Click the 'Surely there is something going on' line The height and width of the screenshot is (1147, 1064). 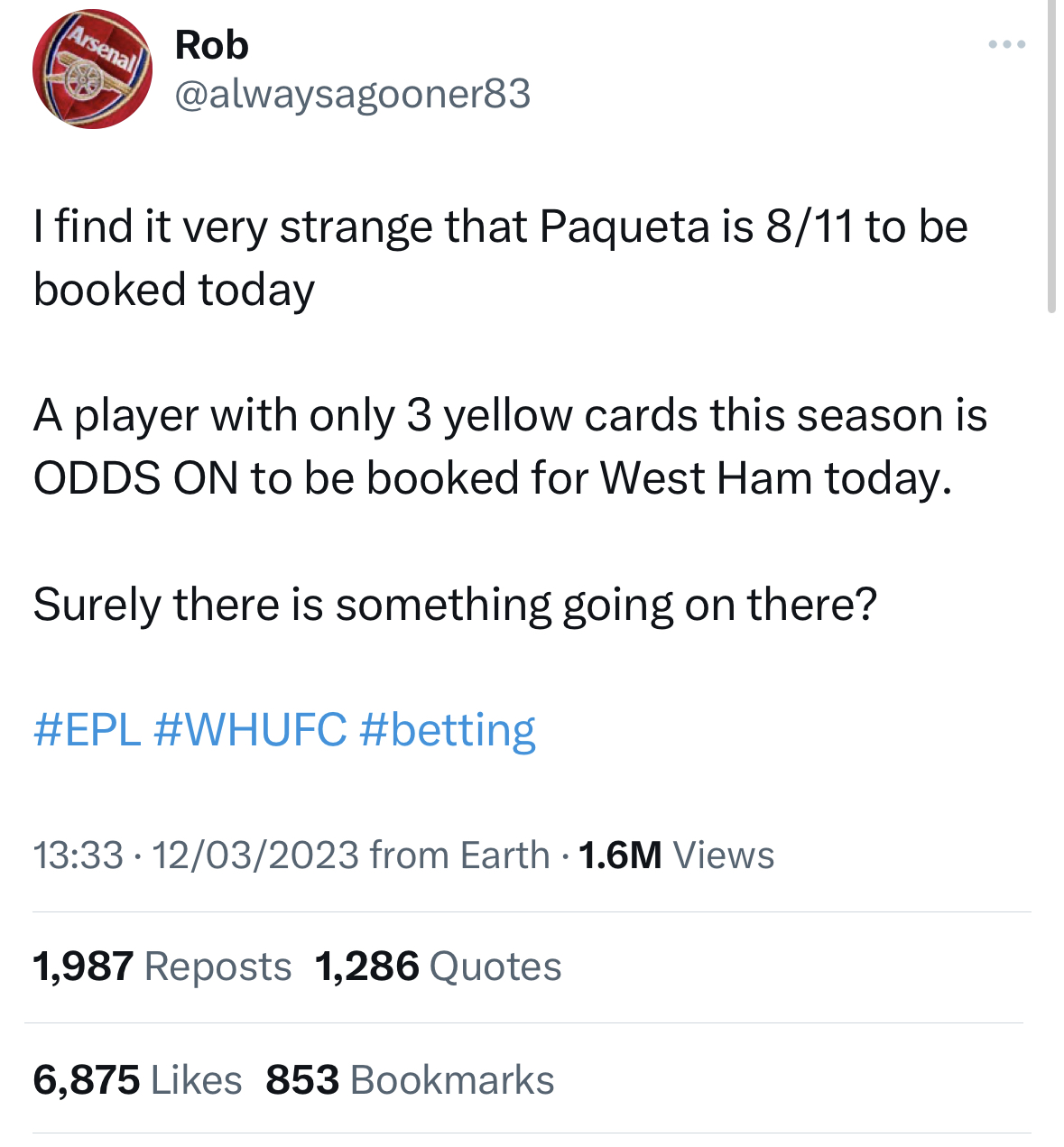(456, 605)
